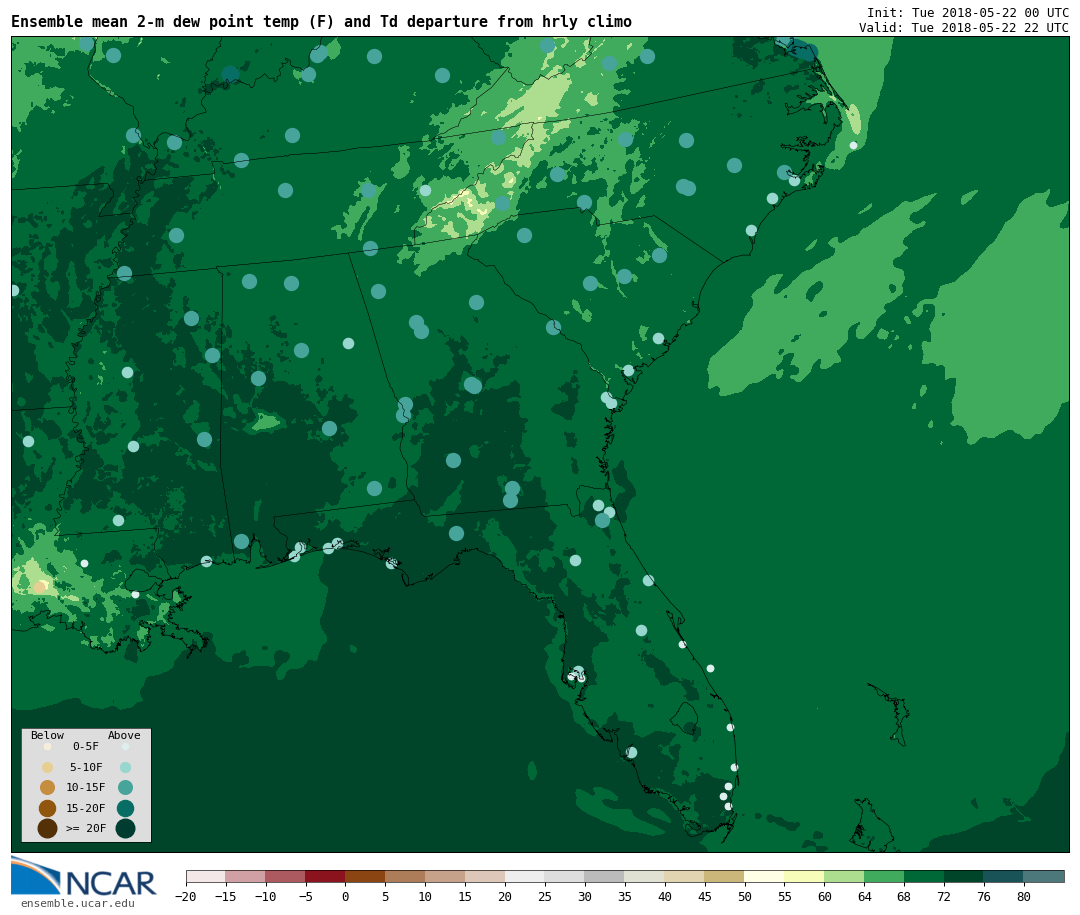
Task: Click the '15-20F' legend label
Action: [x=86, y=808]
